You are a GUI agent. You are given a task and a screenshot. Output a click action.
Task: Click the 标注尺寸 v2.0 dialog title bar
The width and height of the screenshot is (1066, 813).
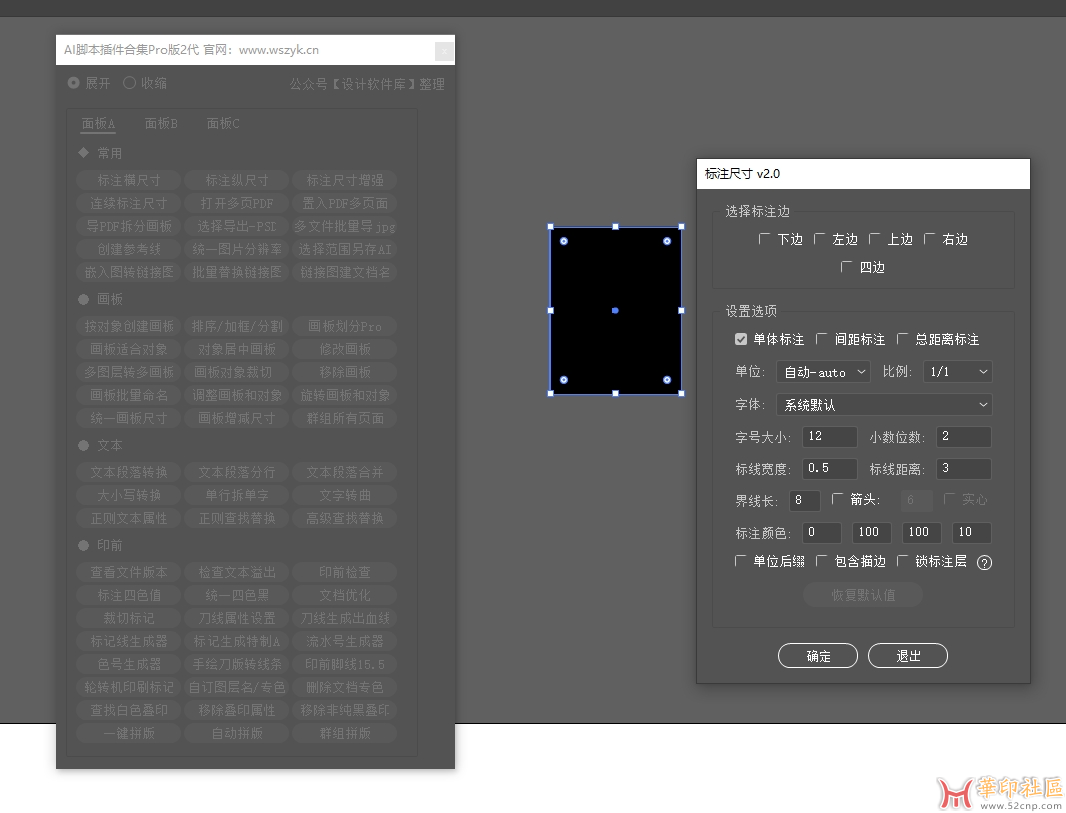[863, 174]
